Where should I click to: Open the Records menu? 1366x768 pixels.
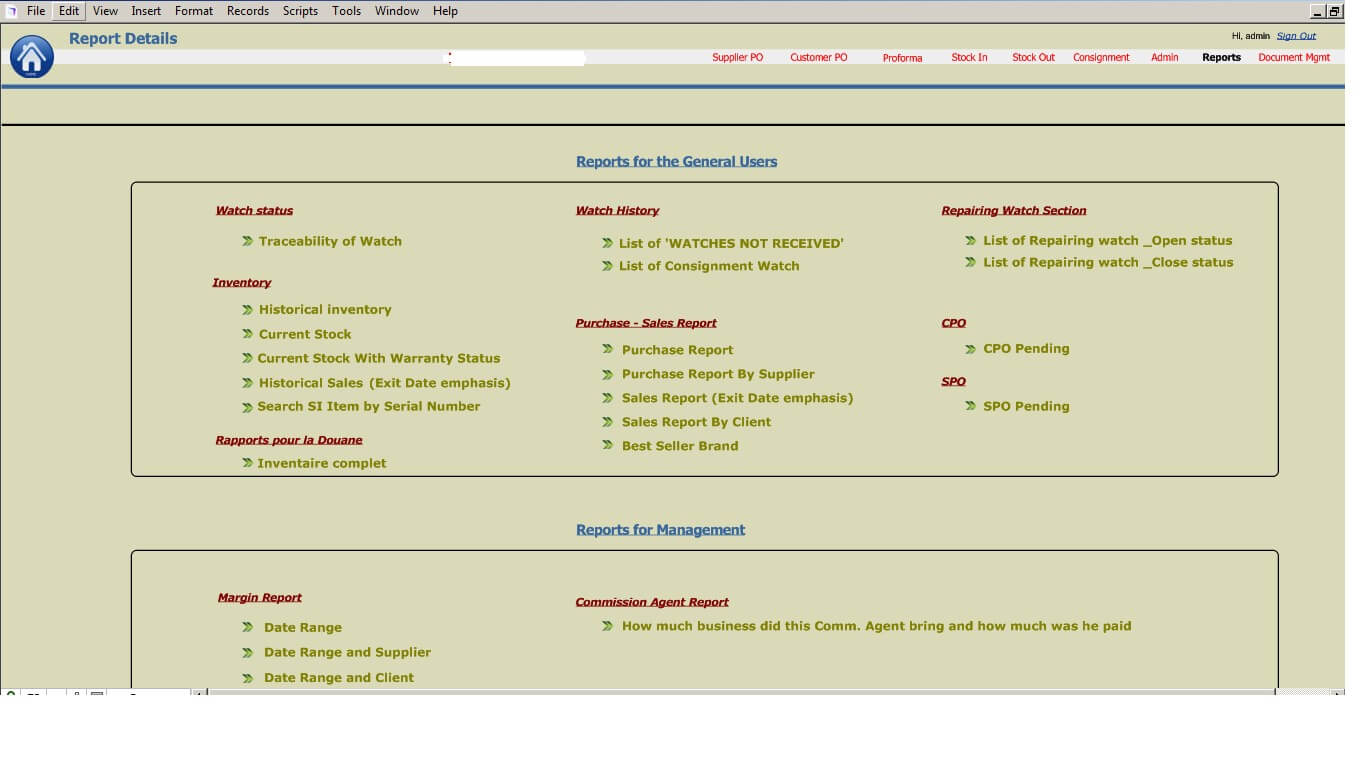click(x=247, y=11)
